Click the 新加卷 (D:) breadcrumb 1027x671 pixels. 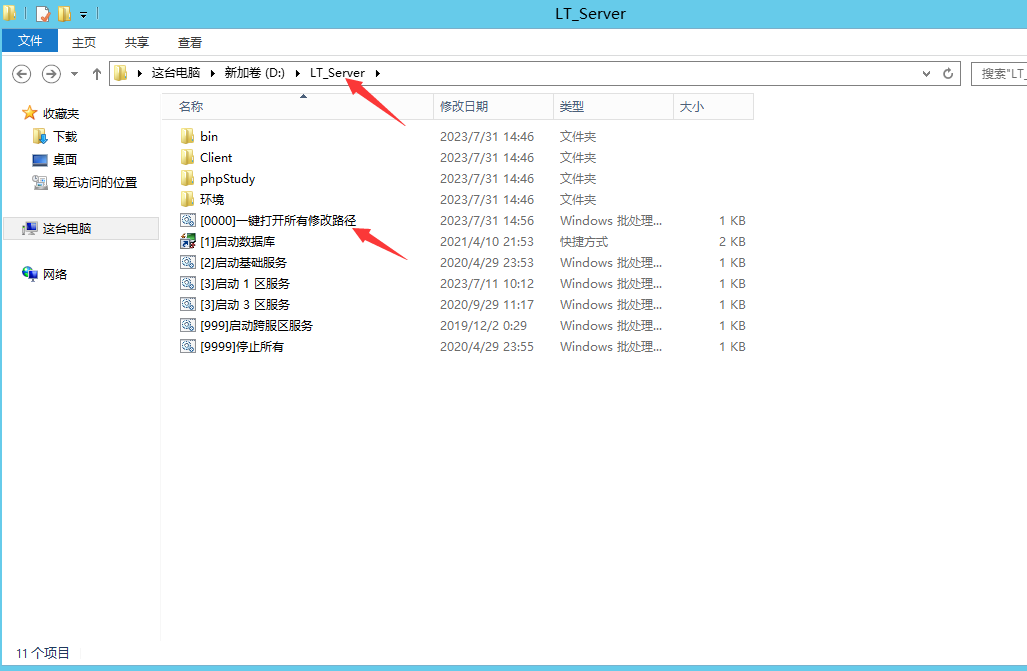point(254,73)
